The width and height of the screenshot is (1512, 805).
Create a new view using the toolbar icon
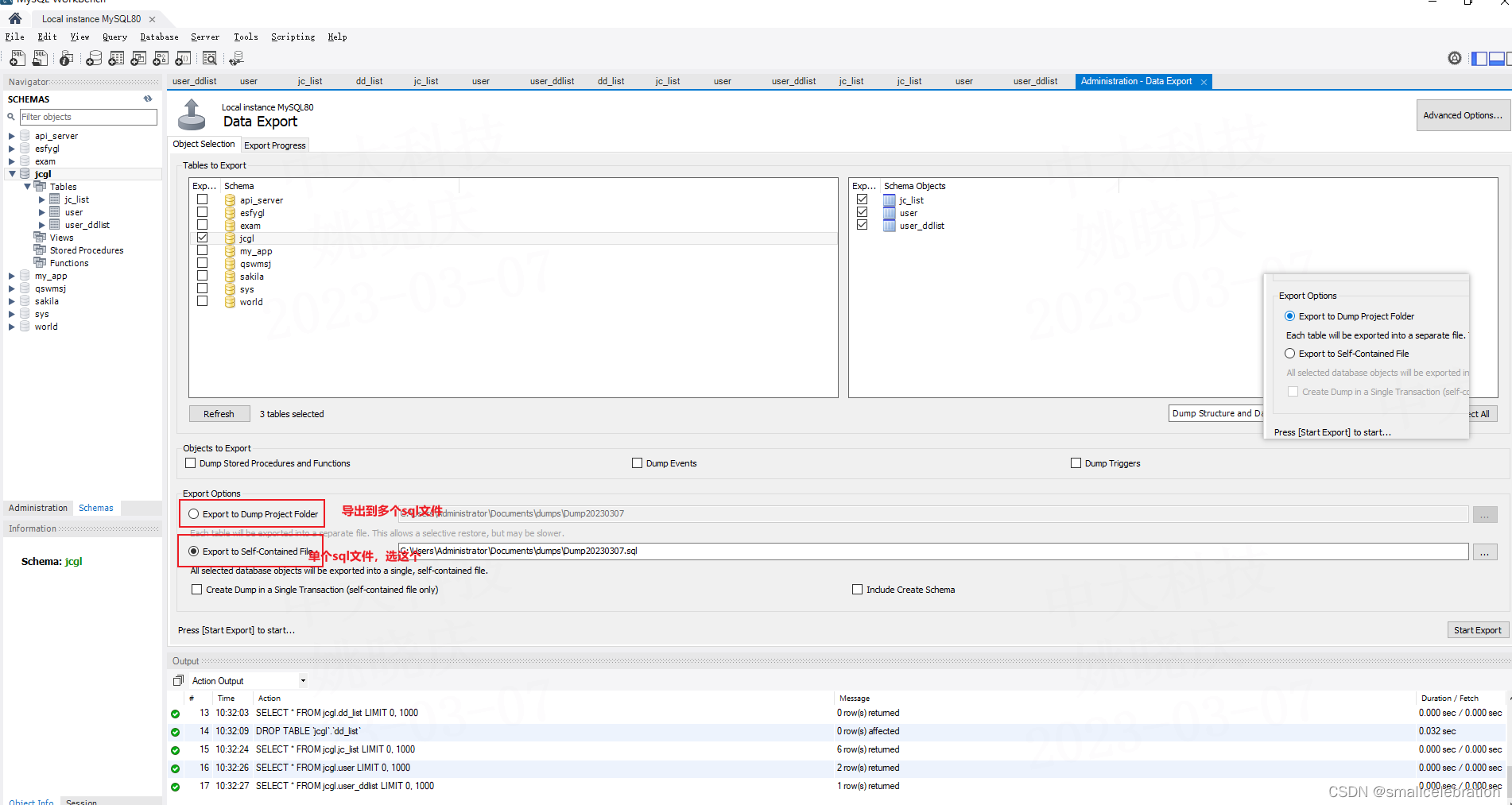138,58
